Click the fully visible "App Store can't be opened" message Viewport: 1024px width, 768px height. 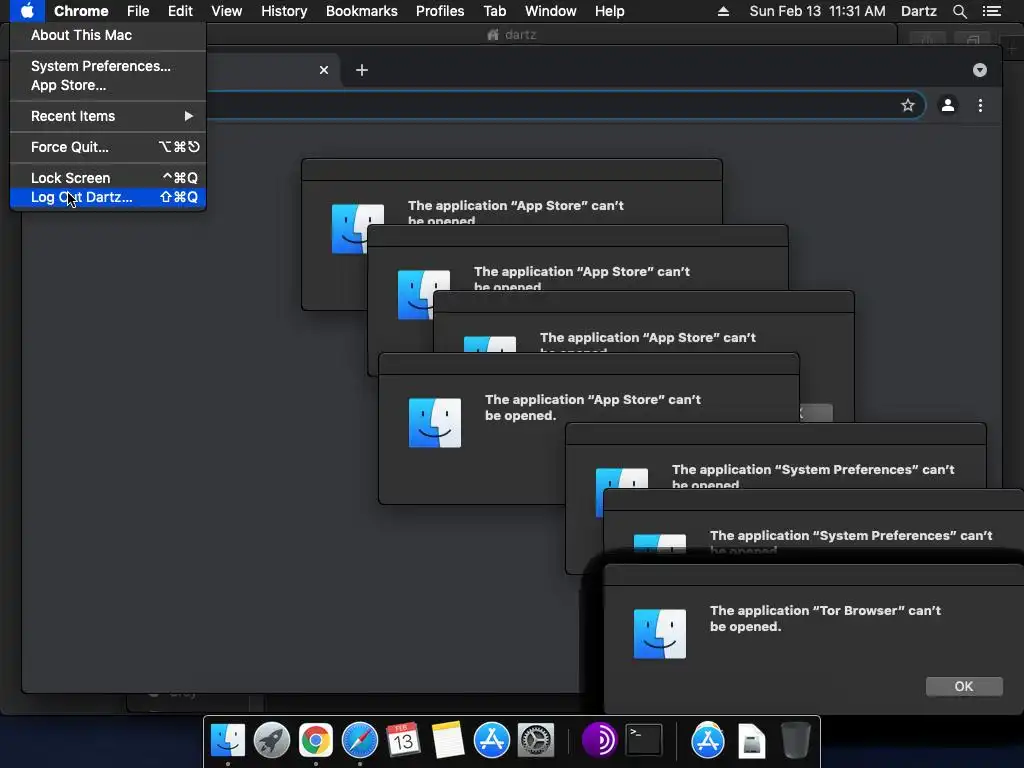pyautogui.click(x=593, y=408)
